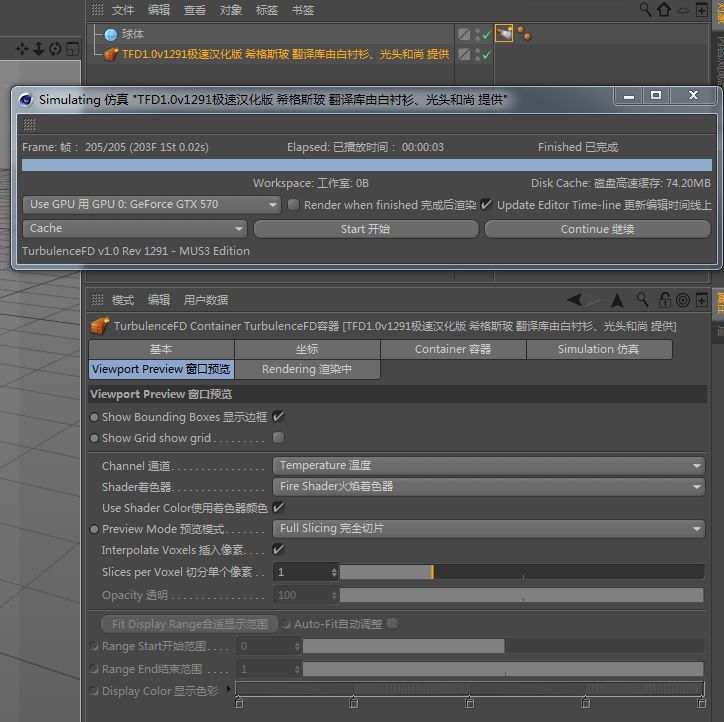
Task: Click the blue sphere object icon
Action: click(111, 35)
